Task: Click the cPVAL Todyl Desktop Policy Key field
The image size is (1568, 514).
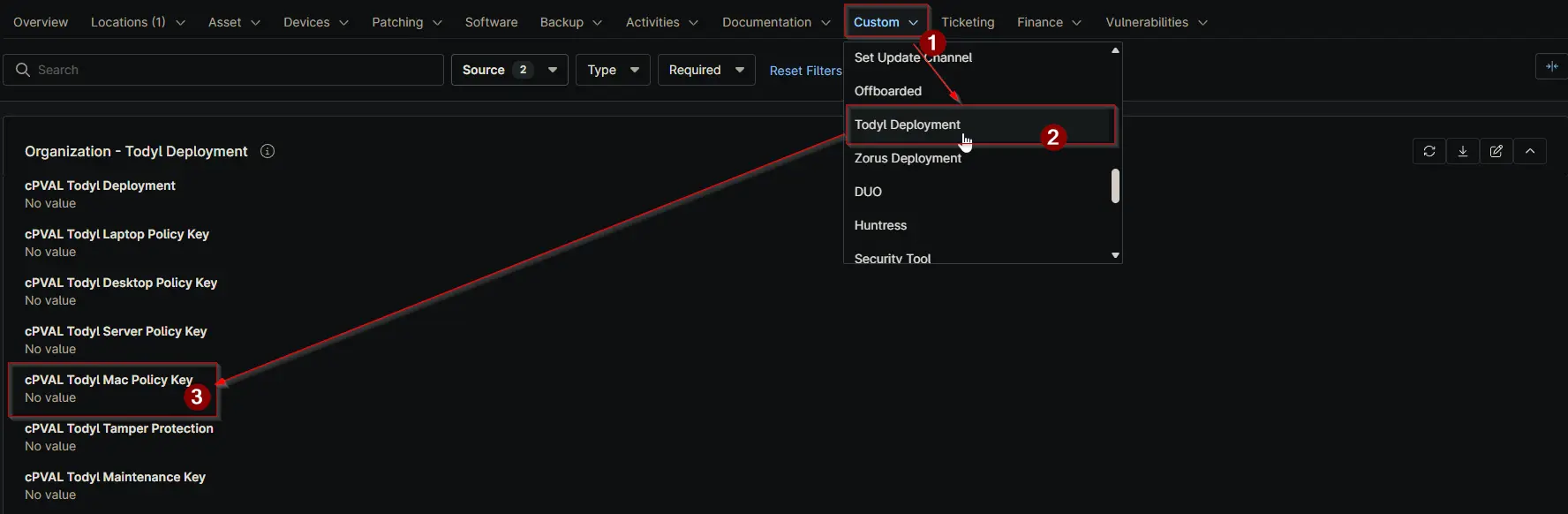Action: coord(121,291)
